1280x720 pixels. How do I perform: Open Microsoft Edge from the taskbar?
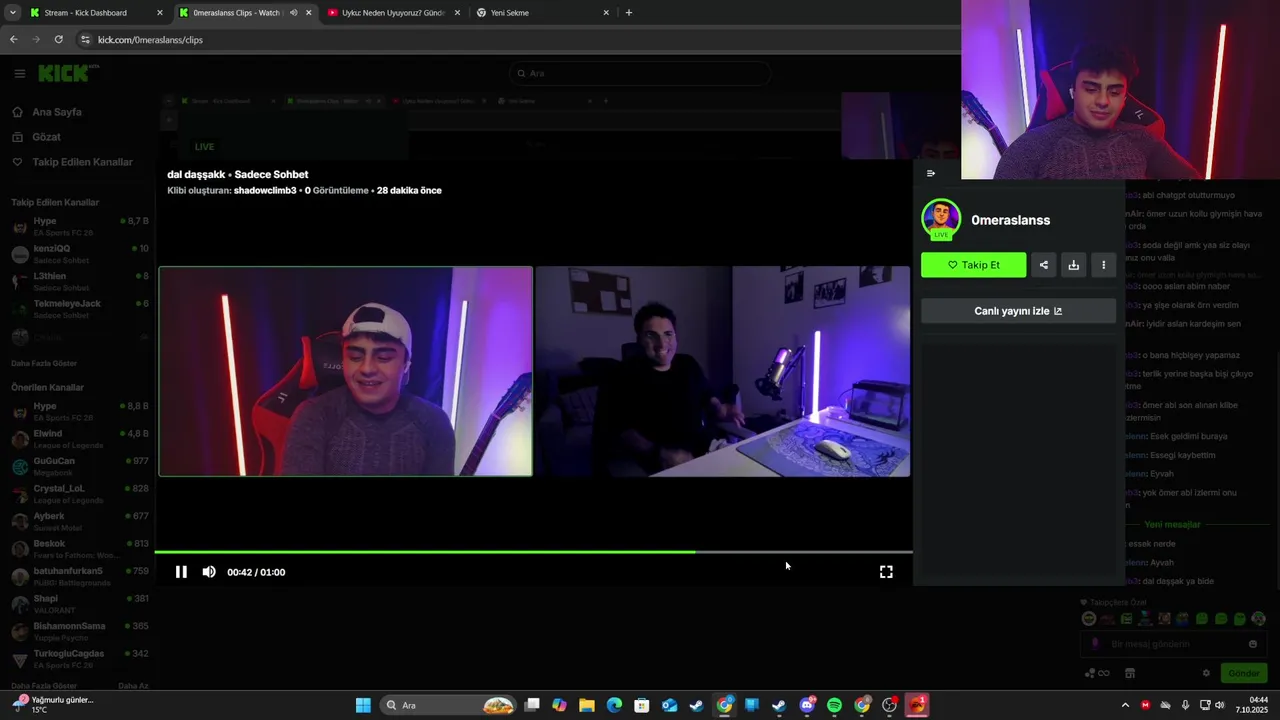point(614,705)
